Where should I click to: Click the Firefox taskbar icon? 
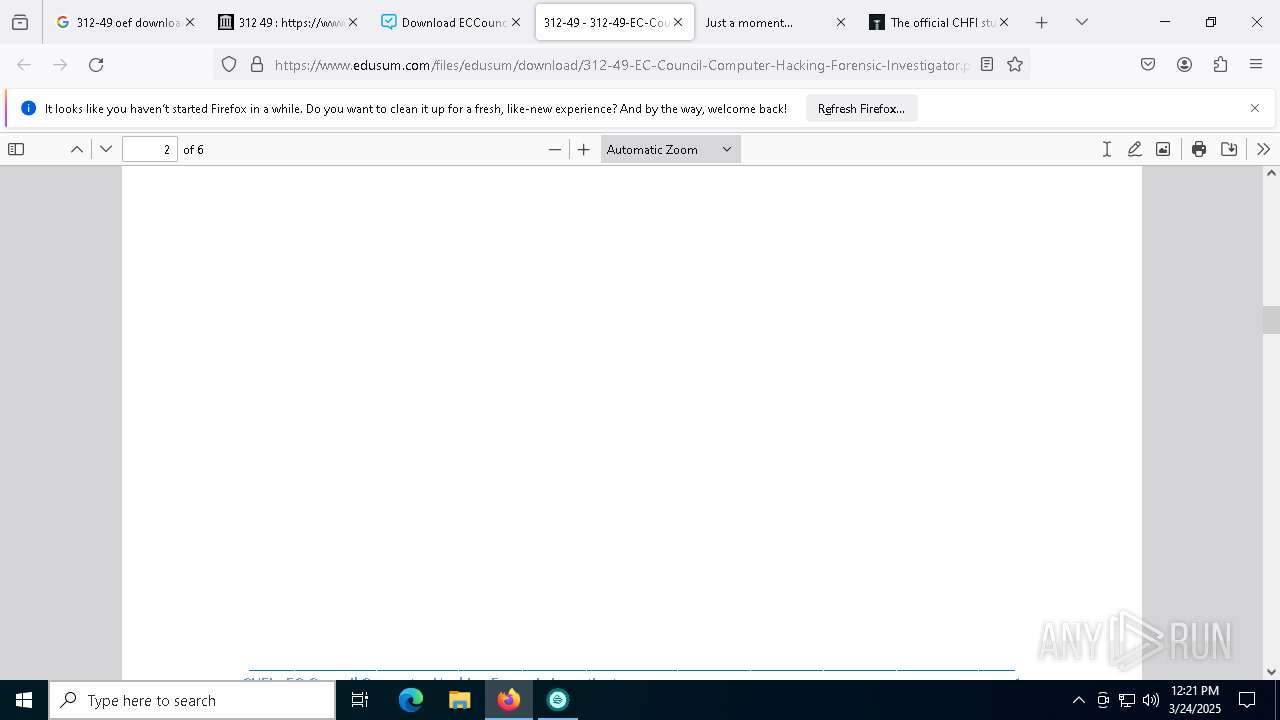coord(509,700)
